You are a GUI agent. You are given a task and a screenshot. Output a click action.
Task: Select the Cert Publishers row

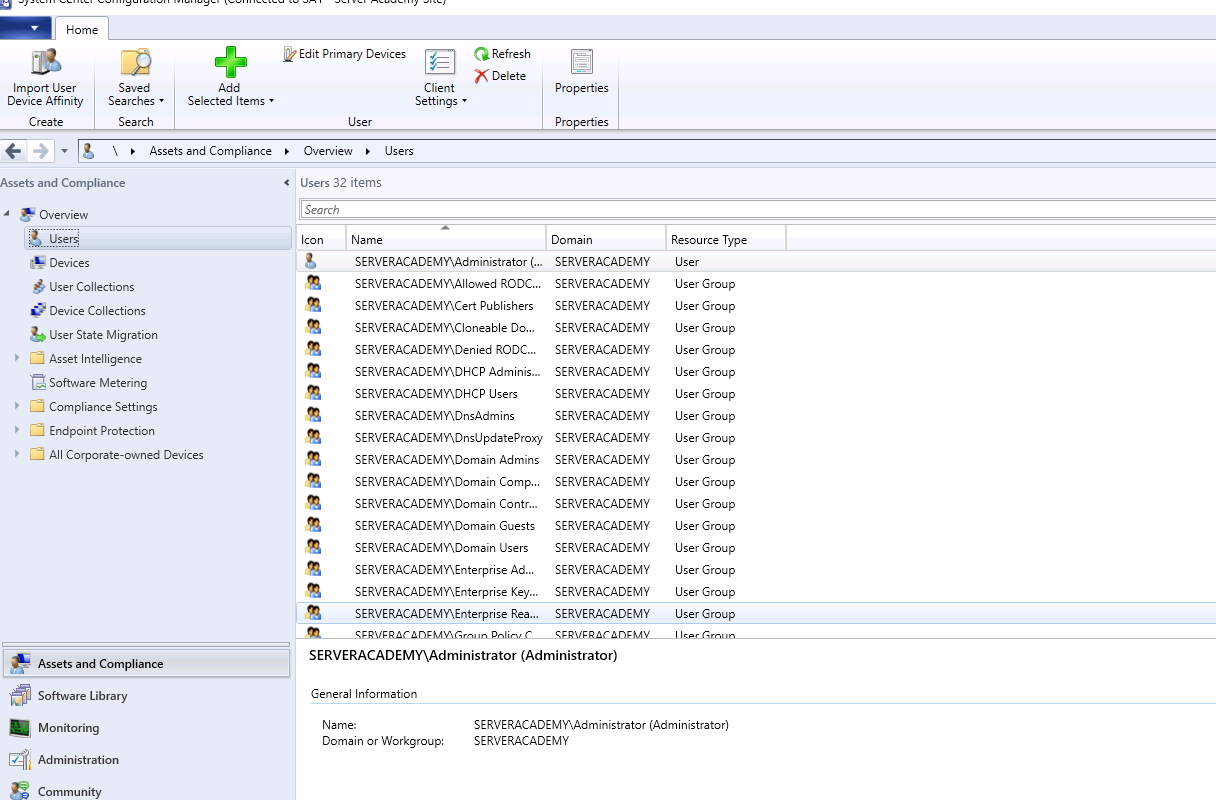point(756,306)
